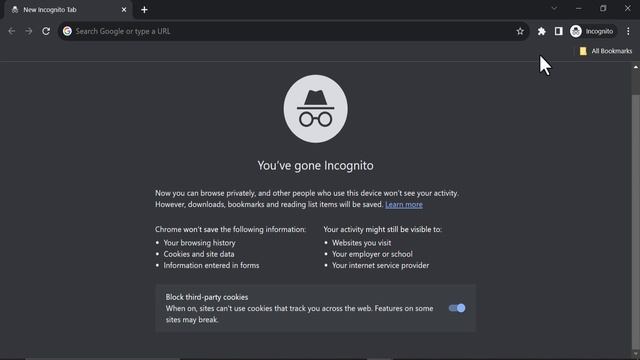
Task: Open the tab search chevron
Action: tap(554, 9)
